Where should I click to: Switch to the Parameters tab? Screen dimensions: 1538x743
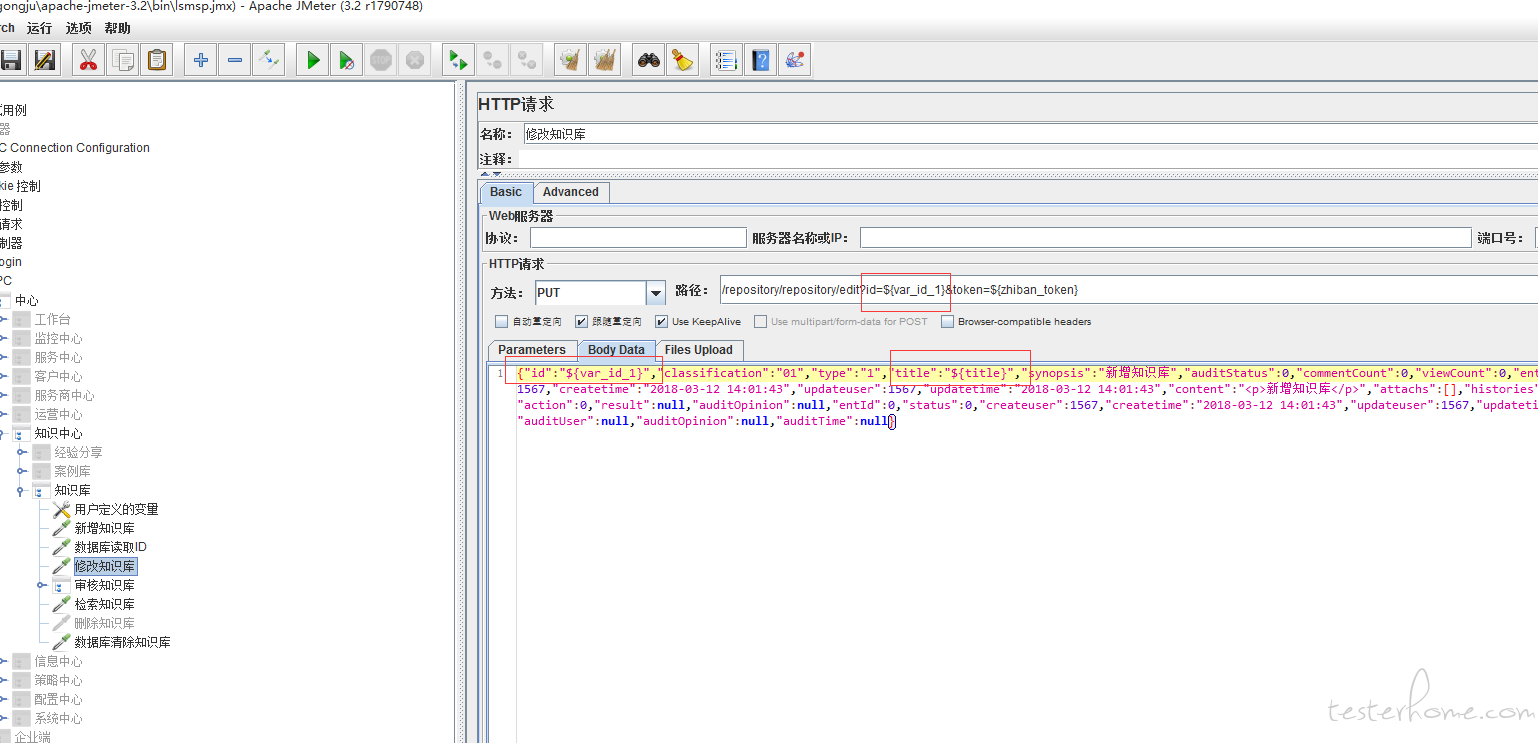pos(532,350)
